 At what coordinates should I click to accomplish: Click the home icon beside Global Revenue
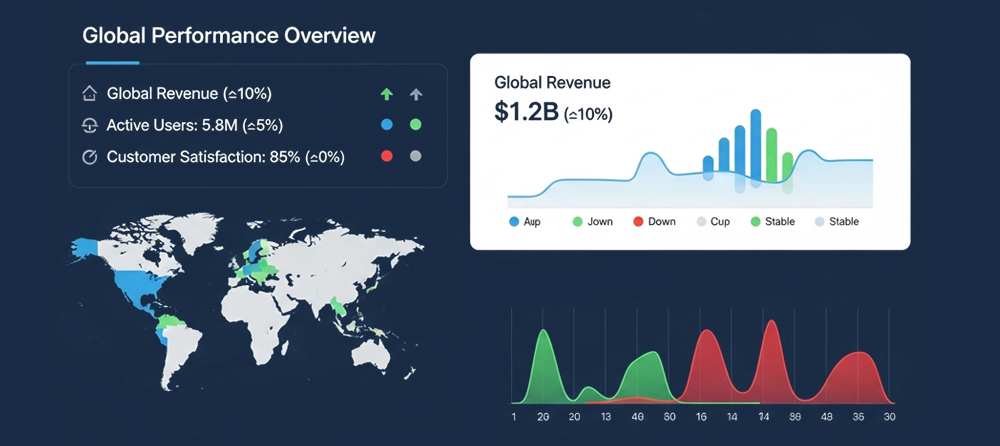(x=90, y=94)
